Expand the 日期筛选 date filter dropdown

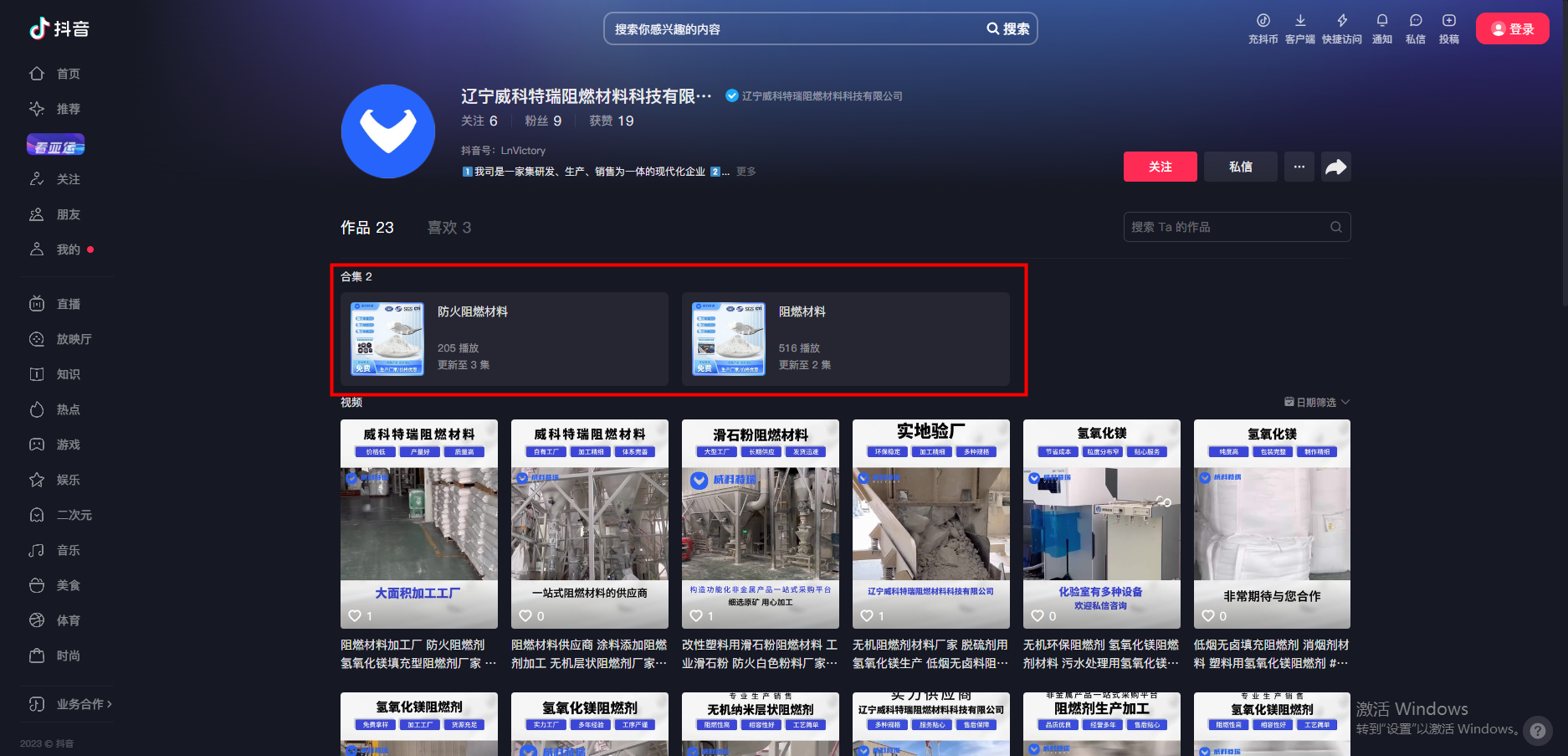coord(1317,403)
